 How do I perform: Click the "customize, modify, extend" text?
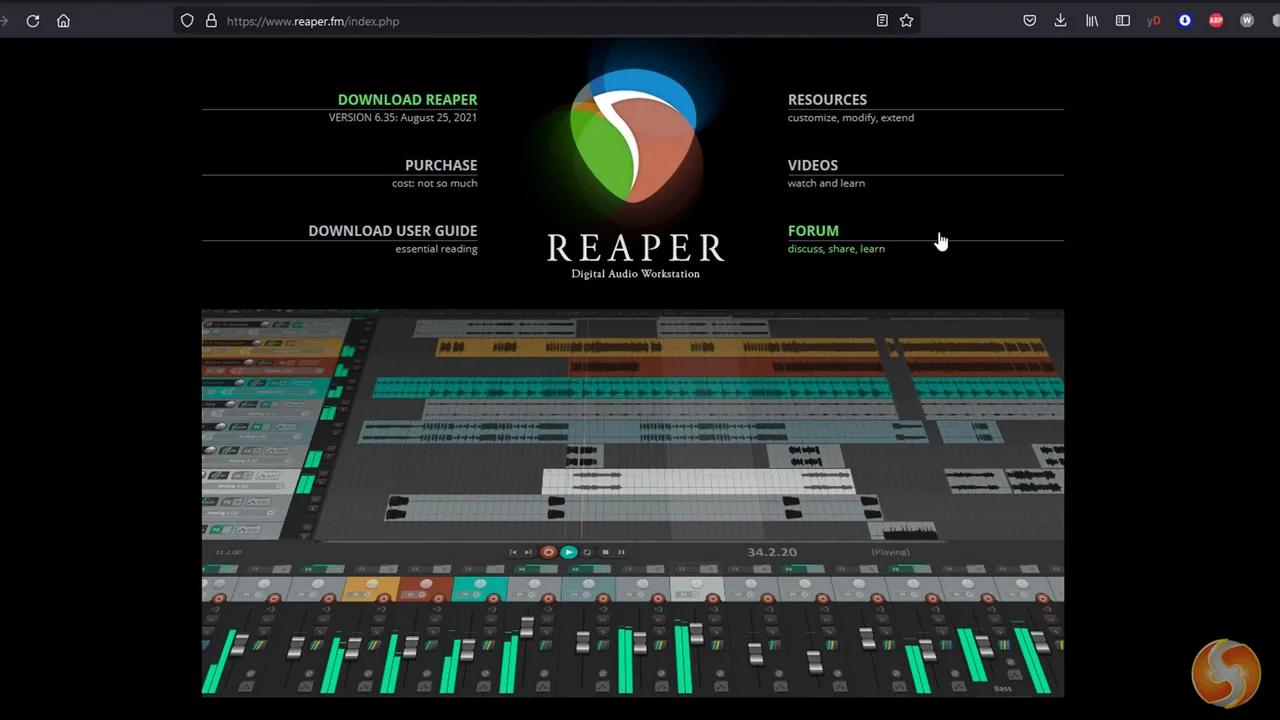(850, 118)
